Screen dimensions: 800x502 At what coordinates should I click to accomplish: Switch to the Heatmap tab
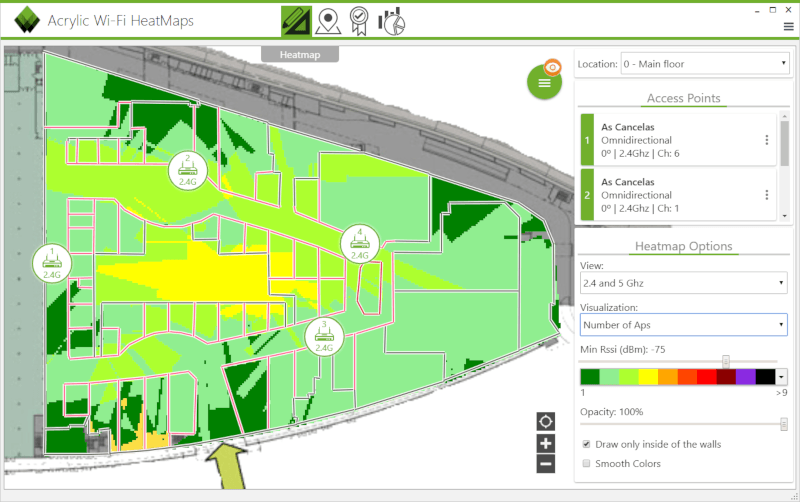coord(300,55)
